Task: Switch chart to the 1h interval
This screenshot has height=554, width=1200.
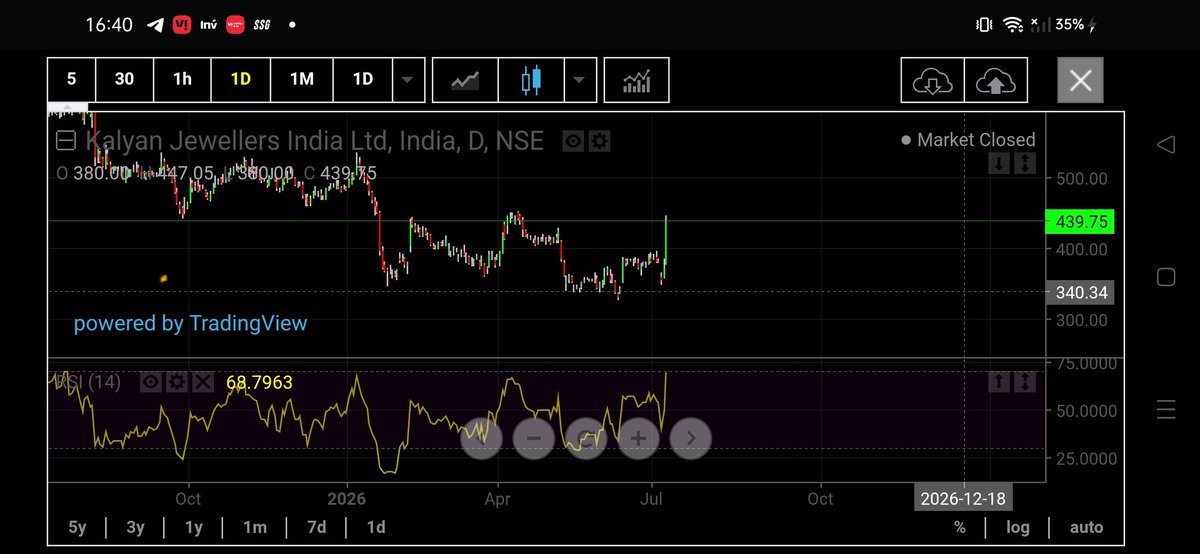Action: click(x=182, y=79)
